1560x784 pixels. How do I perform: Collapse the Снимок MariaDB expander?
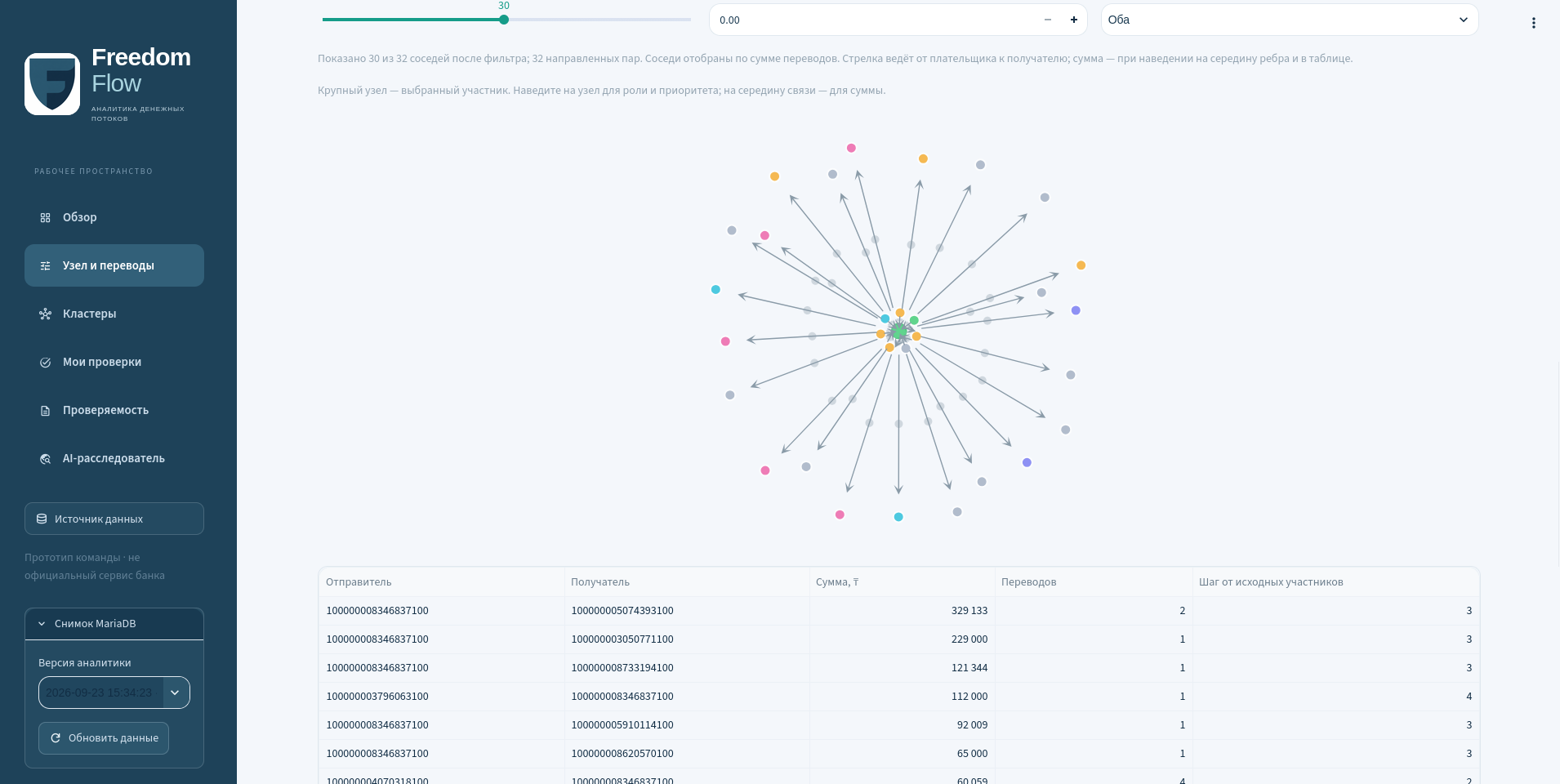click(114, 624)
